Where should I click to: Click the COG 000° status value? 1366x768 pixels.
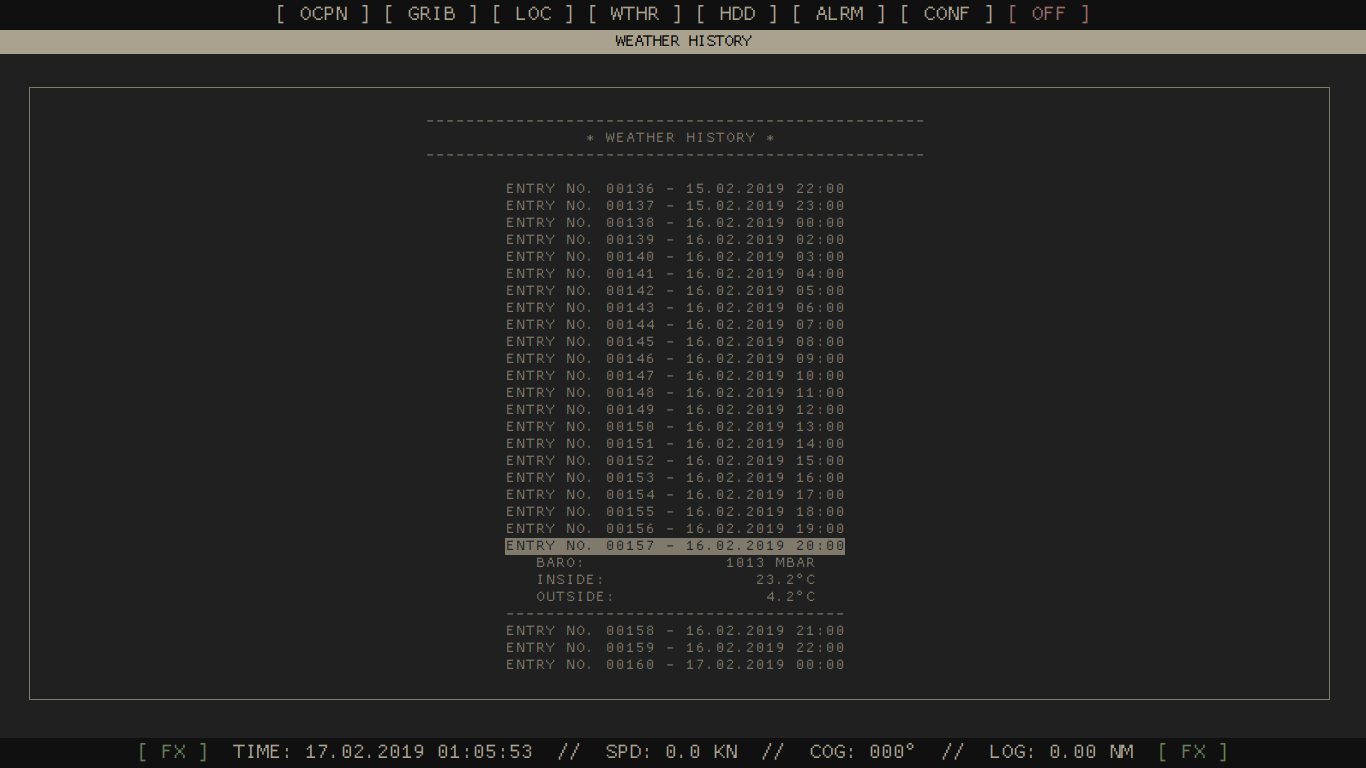click(862, 751)
